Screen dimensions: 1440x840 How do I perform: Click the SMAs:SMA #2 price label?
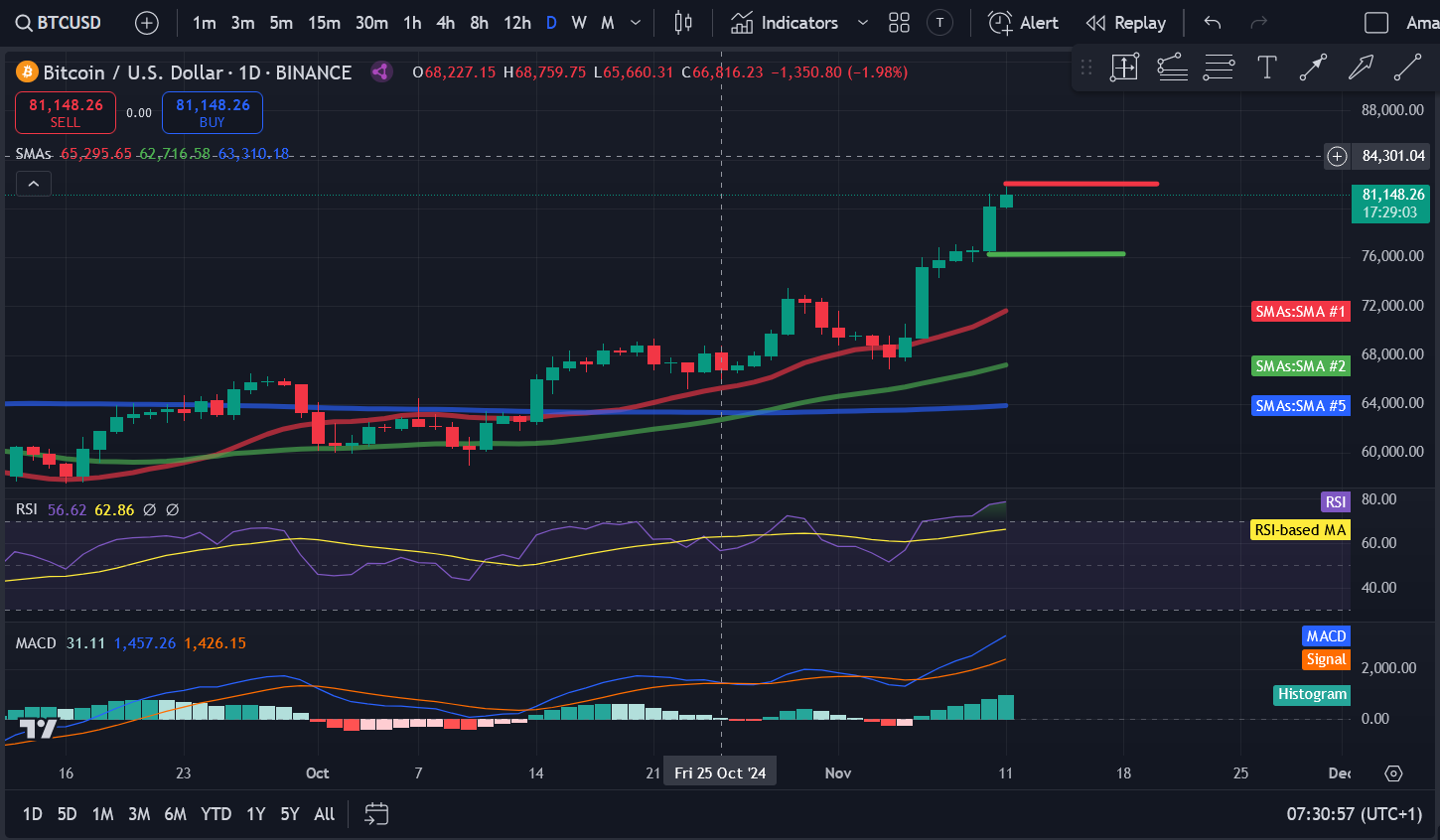1300,366
